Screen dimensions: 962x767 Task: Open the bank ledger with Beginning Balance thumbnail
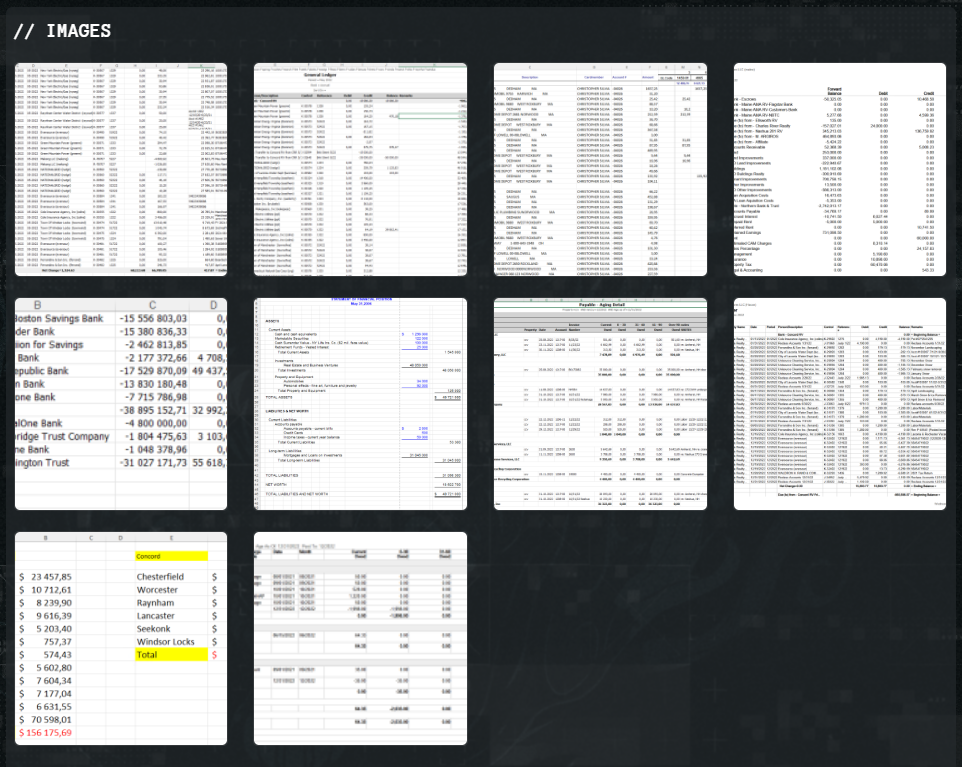(x=839, y=403)
